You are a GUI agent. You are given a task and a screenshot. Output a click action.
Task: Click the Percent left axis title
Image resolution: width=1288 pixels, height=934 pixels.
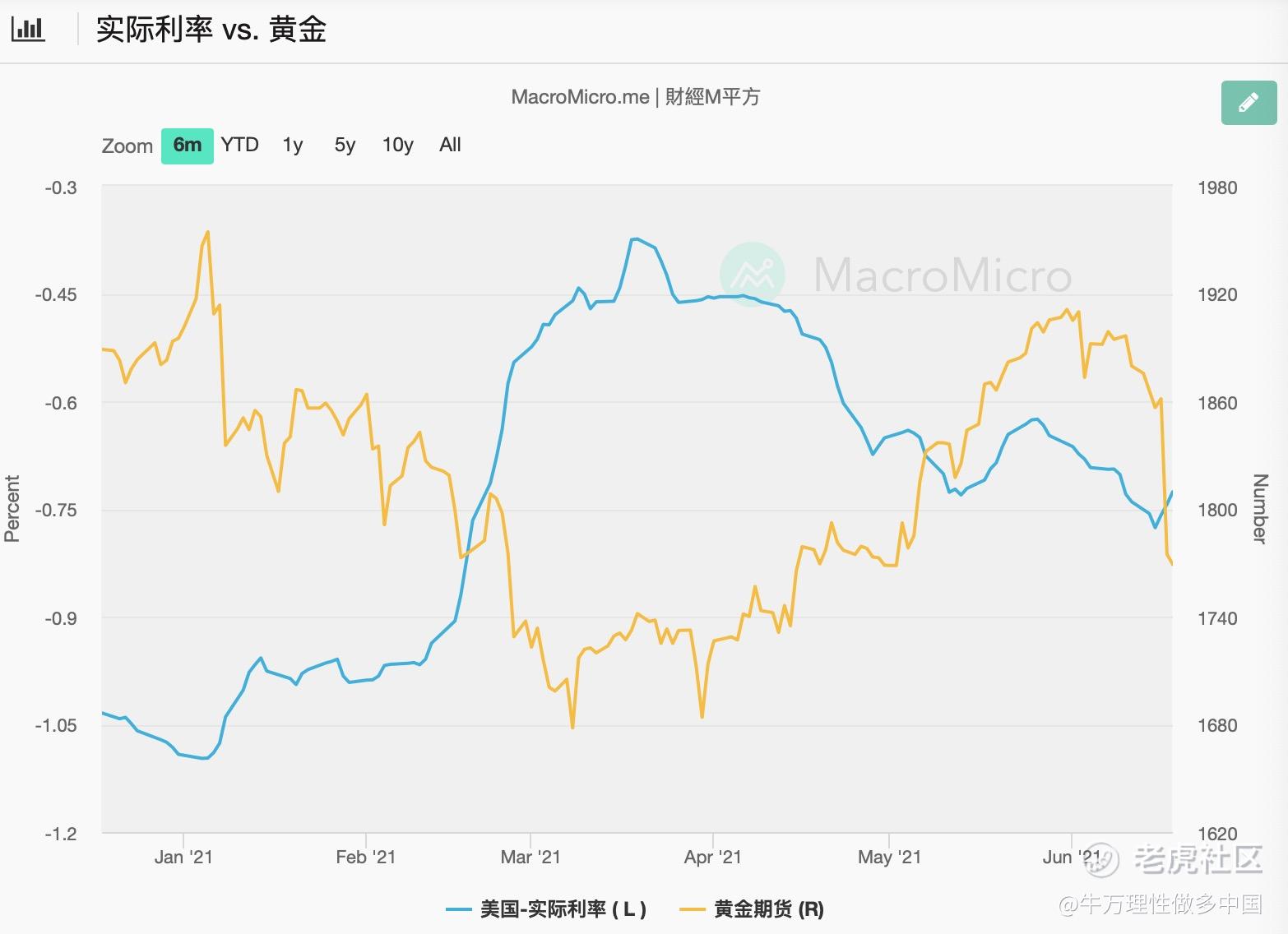pyautogui.click(x=12, y=508)
